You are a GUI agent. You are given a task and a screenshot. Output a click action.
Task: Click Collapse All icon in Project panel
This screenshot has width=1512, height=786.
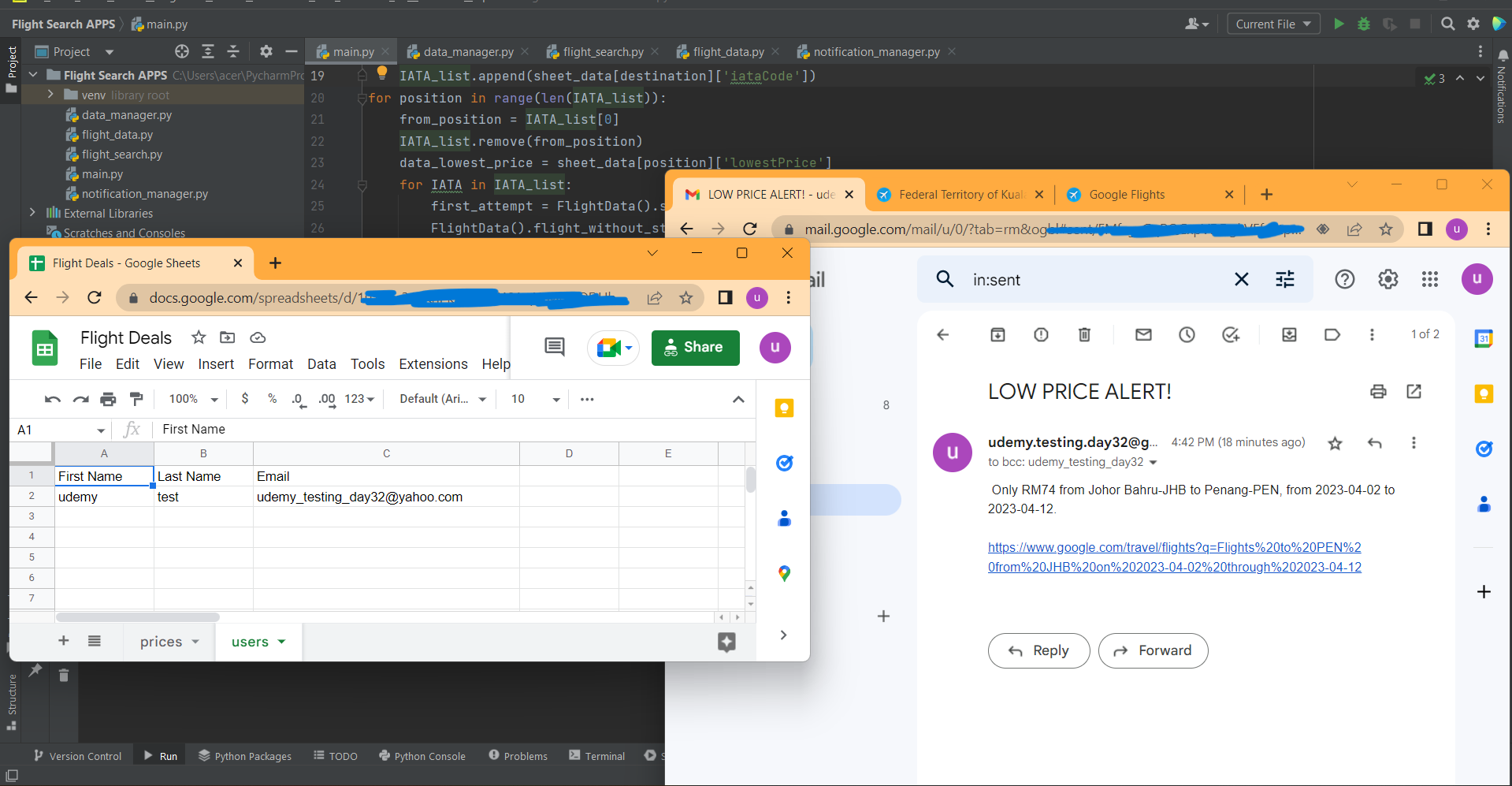[233, 51]
